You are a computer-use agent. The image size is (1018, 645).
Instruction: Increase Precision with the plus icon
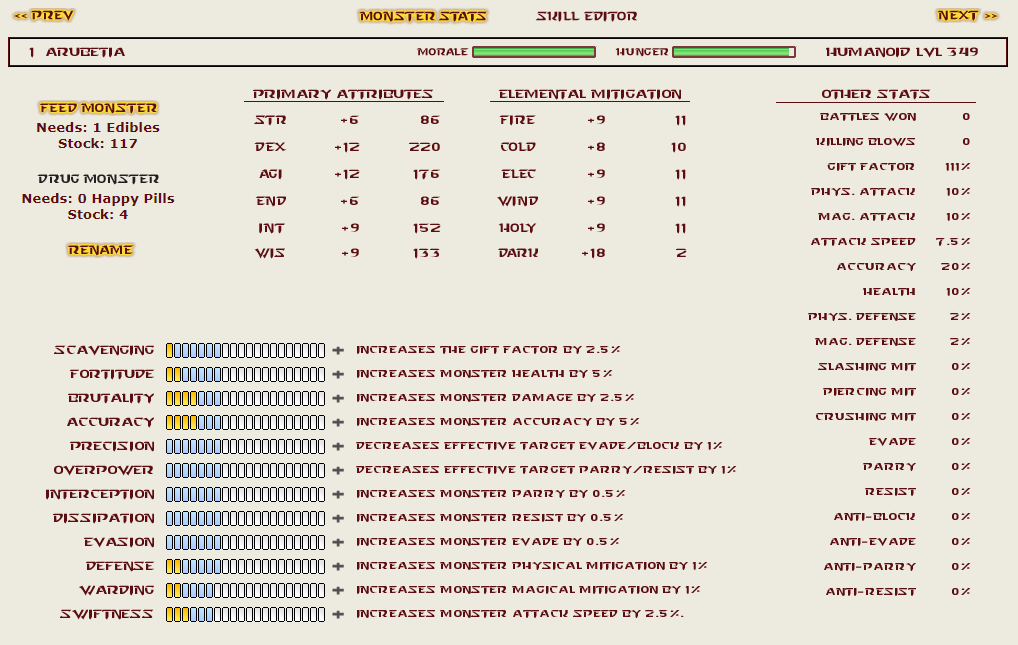[338, 446]
